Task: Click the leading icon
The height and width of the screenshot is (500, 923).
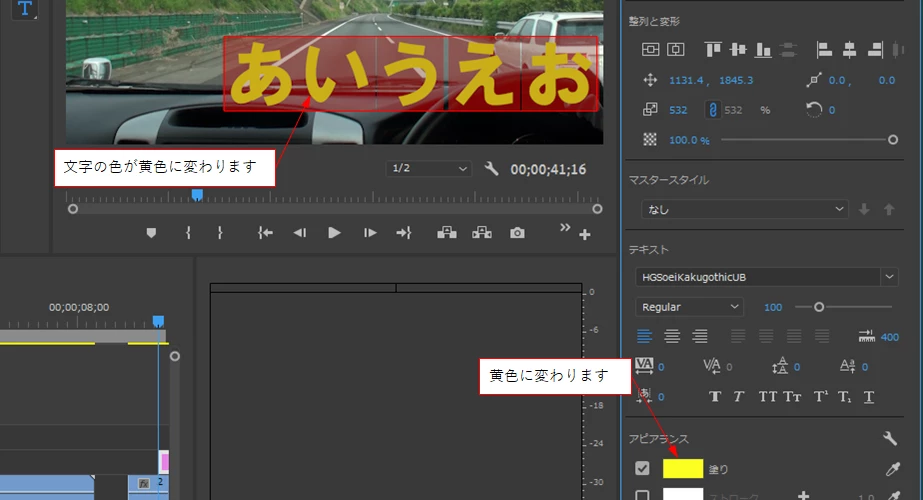Action: click(780, 366)
